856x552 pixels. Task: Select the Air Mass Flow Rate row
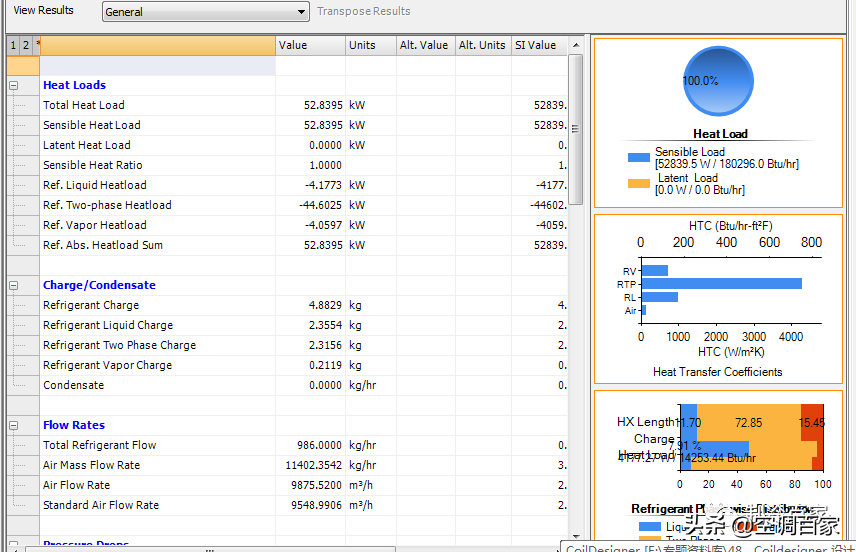(91, 465)
